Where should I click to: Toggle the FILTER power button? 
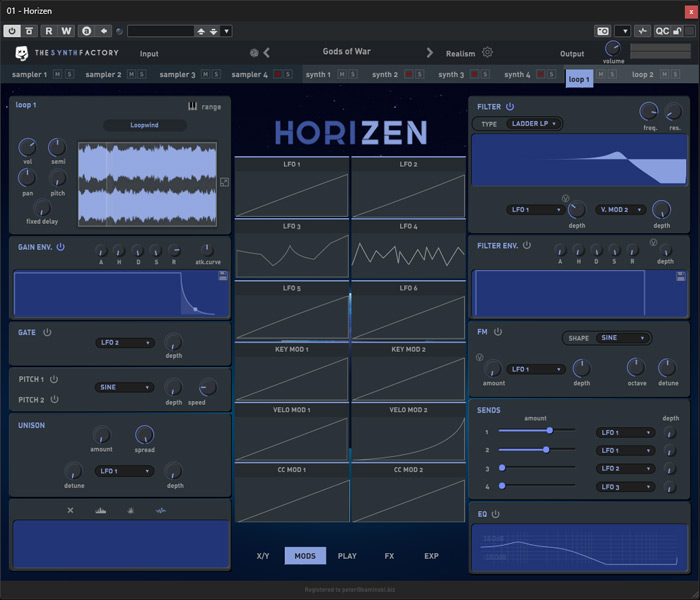510,107
